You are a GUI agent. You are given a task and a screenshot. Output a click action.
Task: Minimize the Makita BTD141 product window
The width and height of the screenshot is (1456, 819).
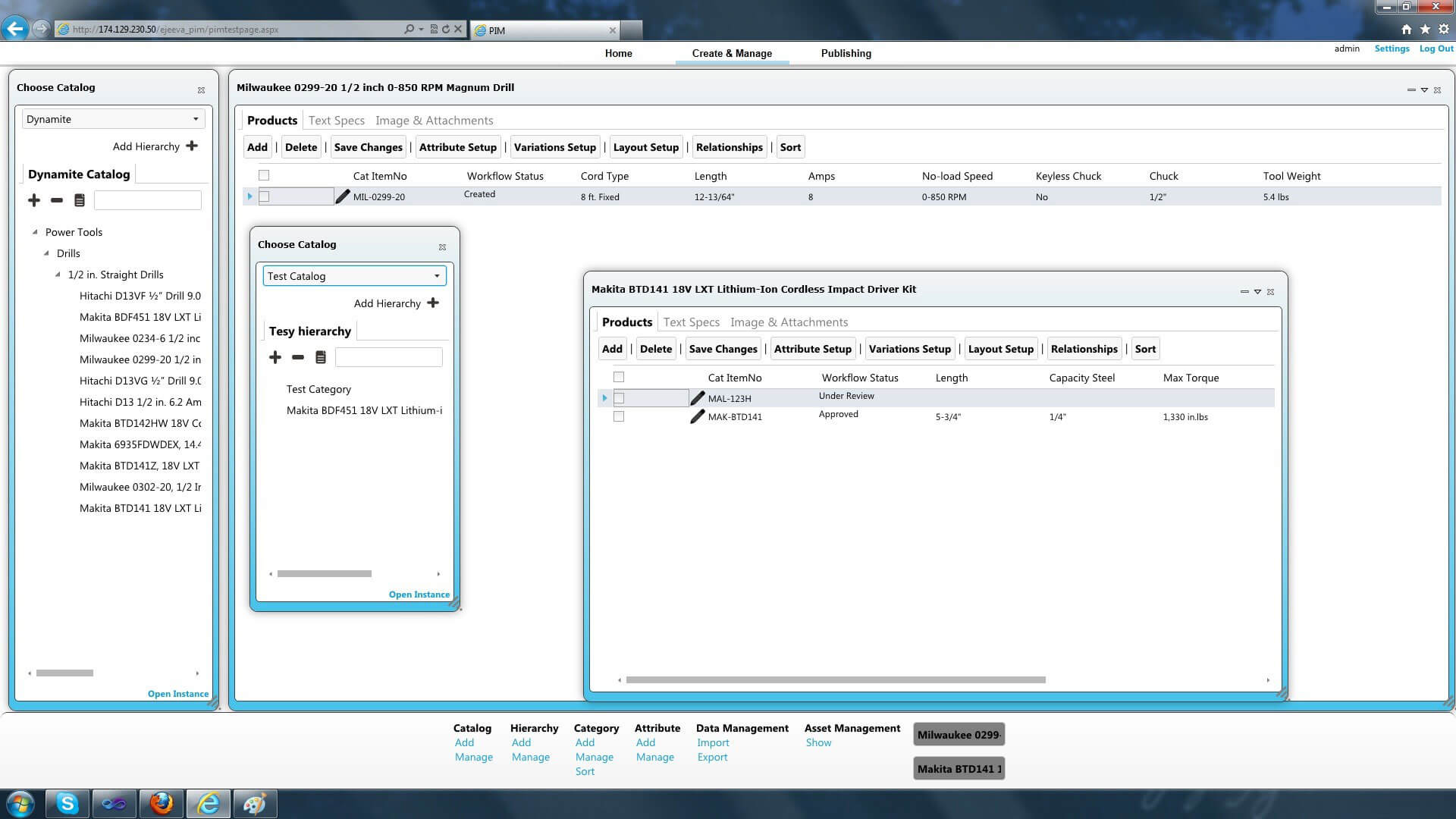click(x=1244, y=292)
